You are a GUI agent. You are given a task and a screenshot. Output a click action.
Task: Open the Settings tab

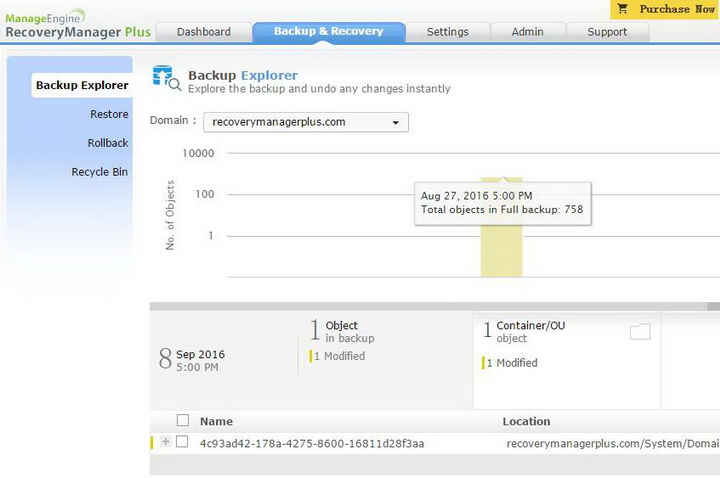448,32
